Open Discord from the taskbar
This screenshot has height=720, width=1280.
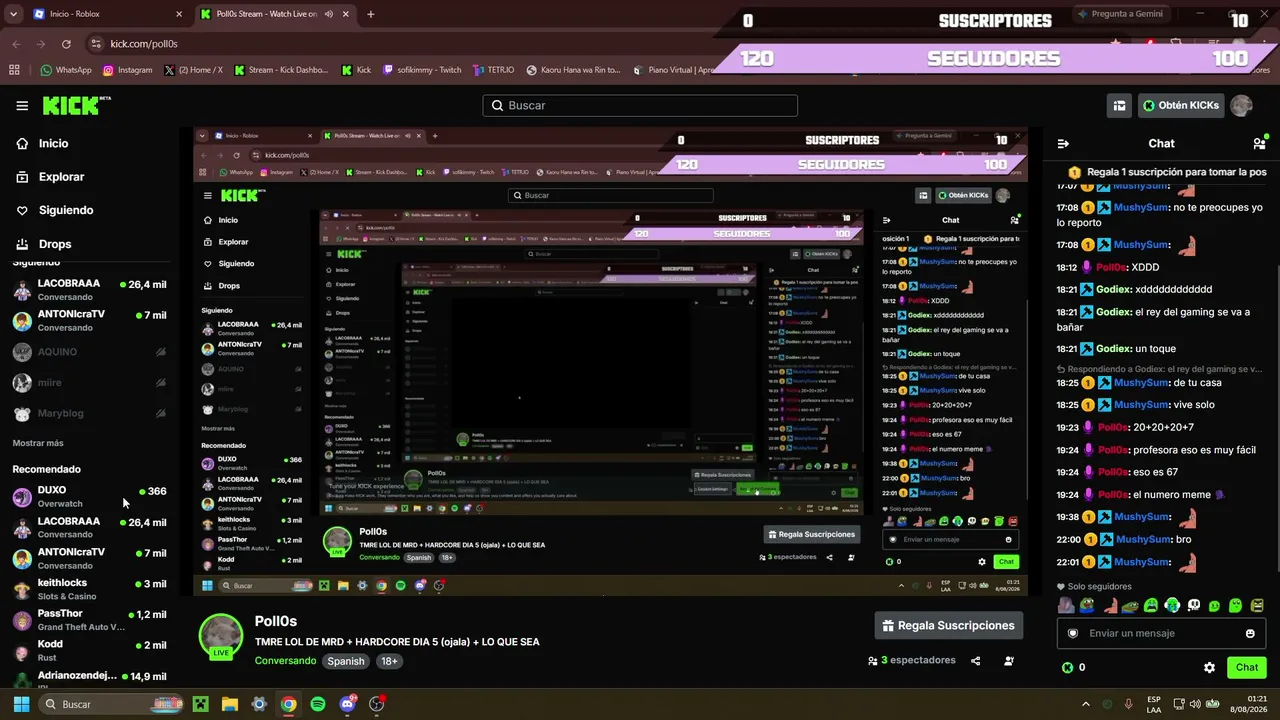pyautogui.click(x=348, y=704)
